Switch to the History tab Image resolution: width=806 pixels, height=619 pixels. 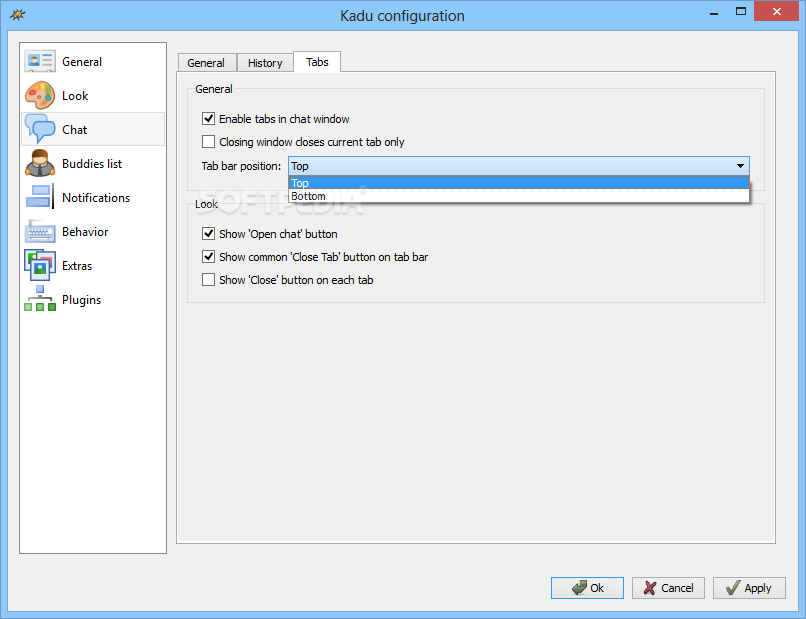pos(265,63)
